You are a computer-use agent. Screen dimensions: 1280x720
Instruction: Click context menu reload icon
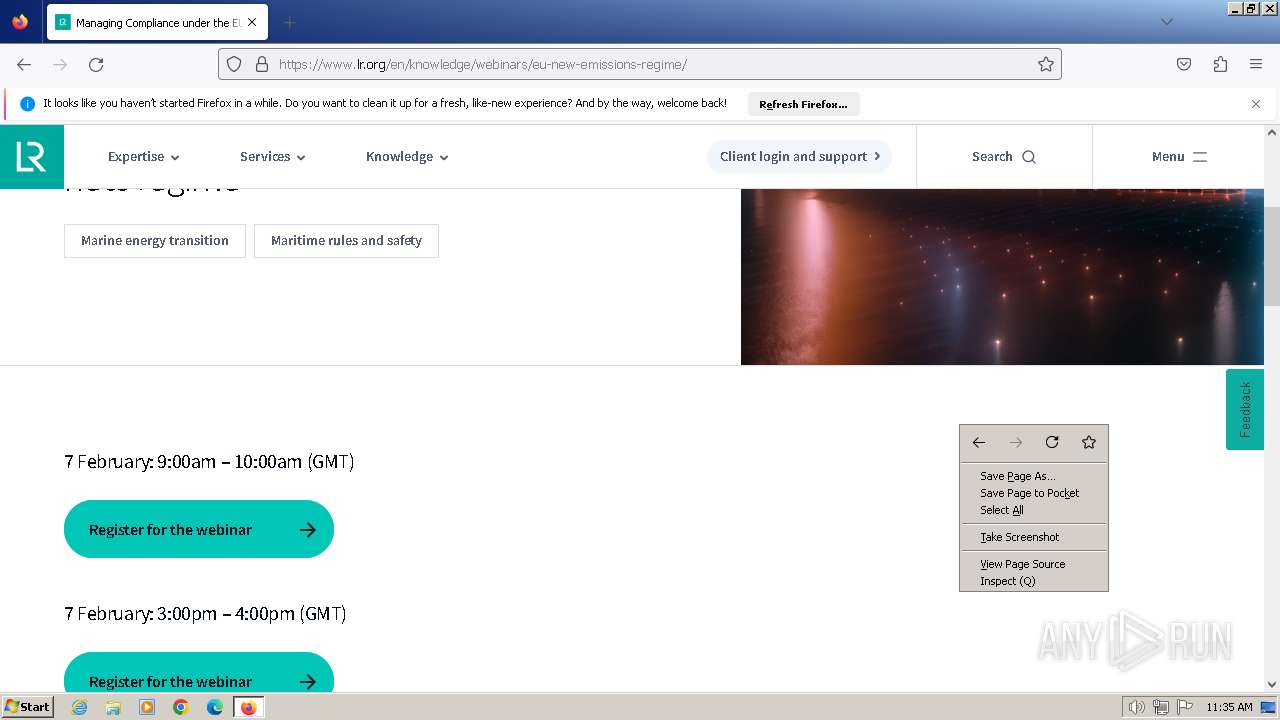tap(1052, 443)
